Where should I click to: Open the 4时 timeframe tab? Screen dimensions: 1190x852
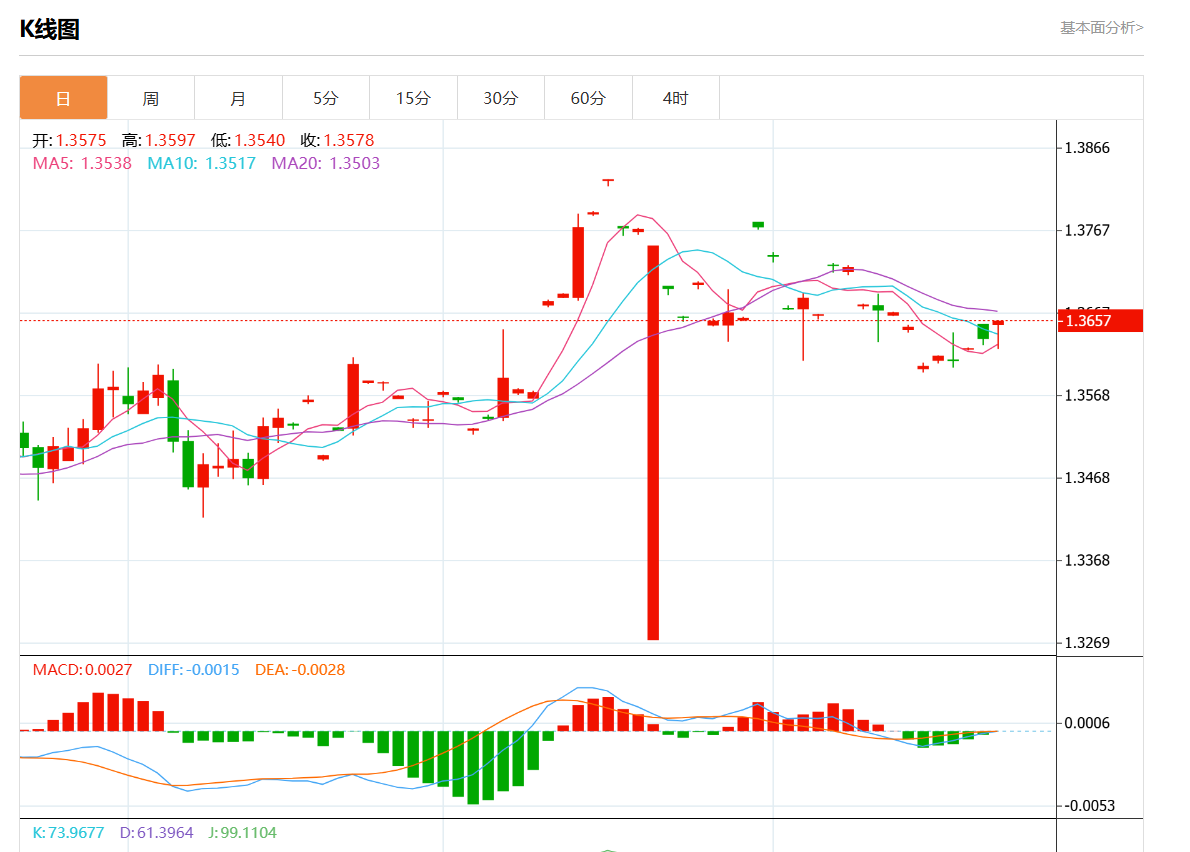point(675,98)
